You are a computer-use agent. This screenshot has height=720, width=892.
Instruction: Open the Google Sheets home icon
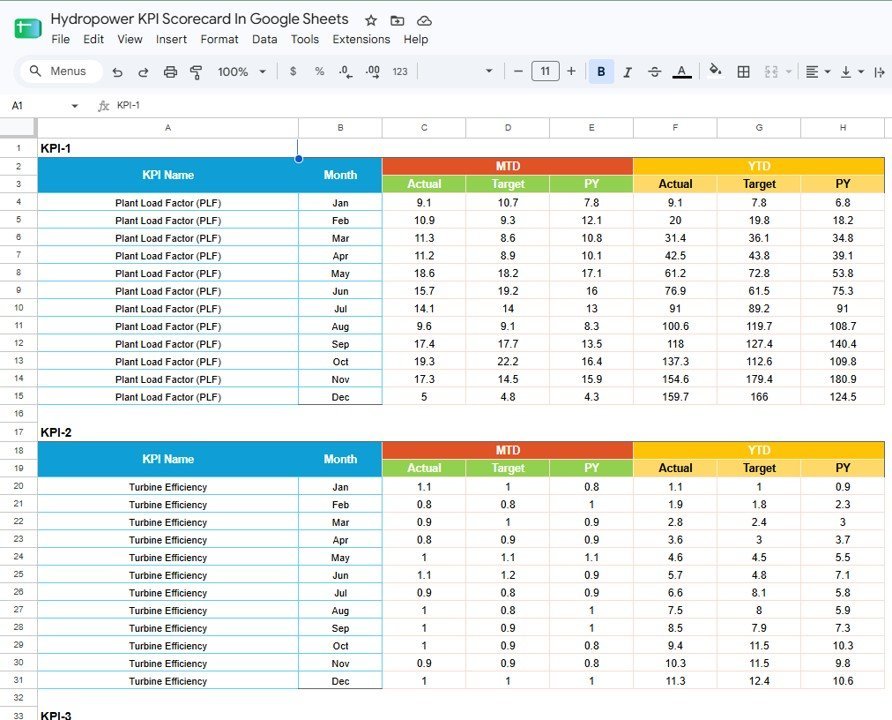click(x=28, y=28)
